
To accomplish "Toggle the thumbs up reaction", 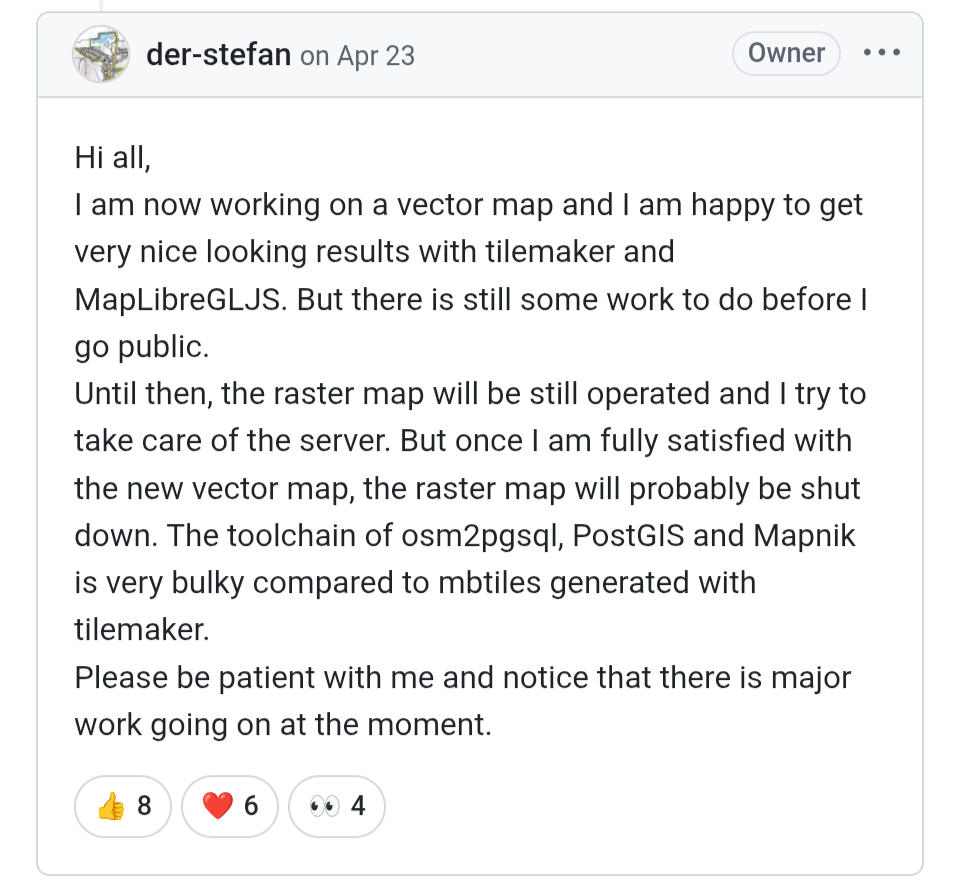I will tap(123, 806).
